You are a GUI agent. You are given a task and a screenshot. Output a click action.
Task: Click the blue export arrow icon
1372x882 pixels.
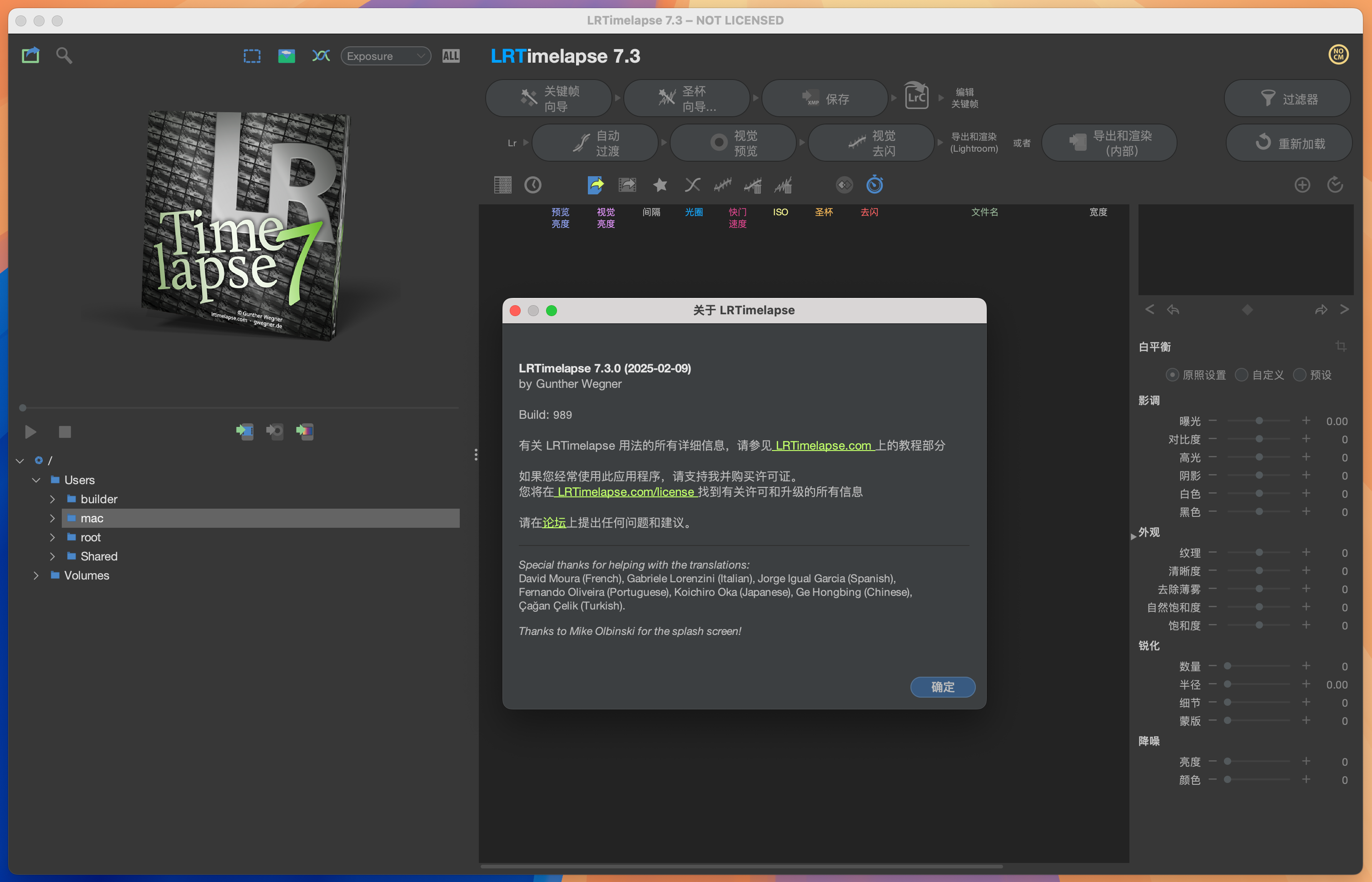click(x=596, y=185)
